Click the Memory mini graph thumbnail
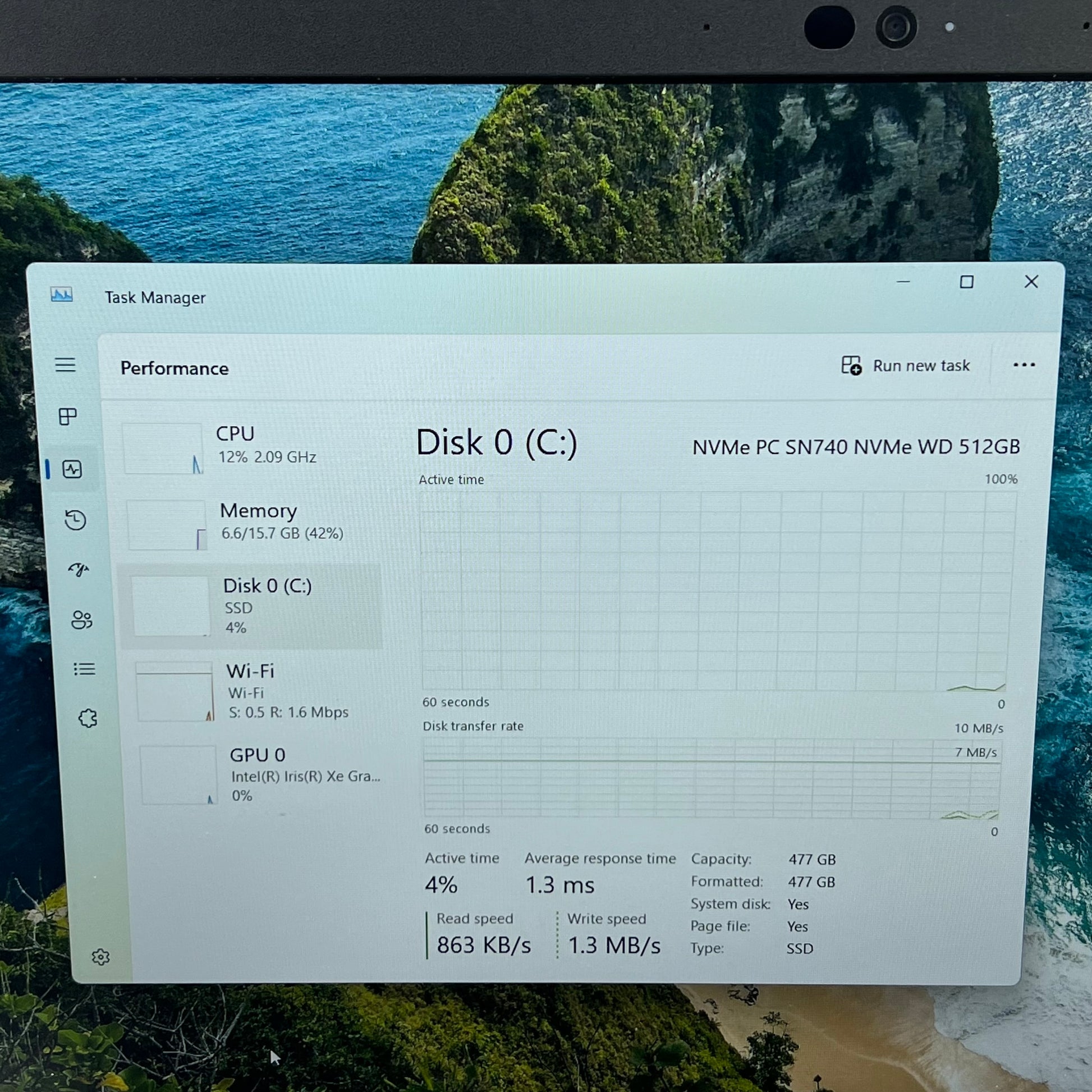The image size is (1092, 1092). coord(167,525)
